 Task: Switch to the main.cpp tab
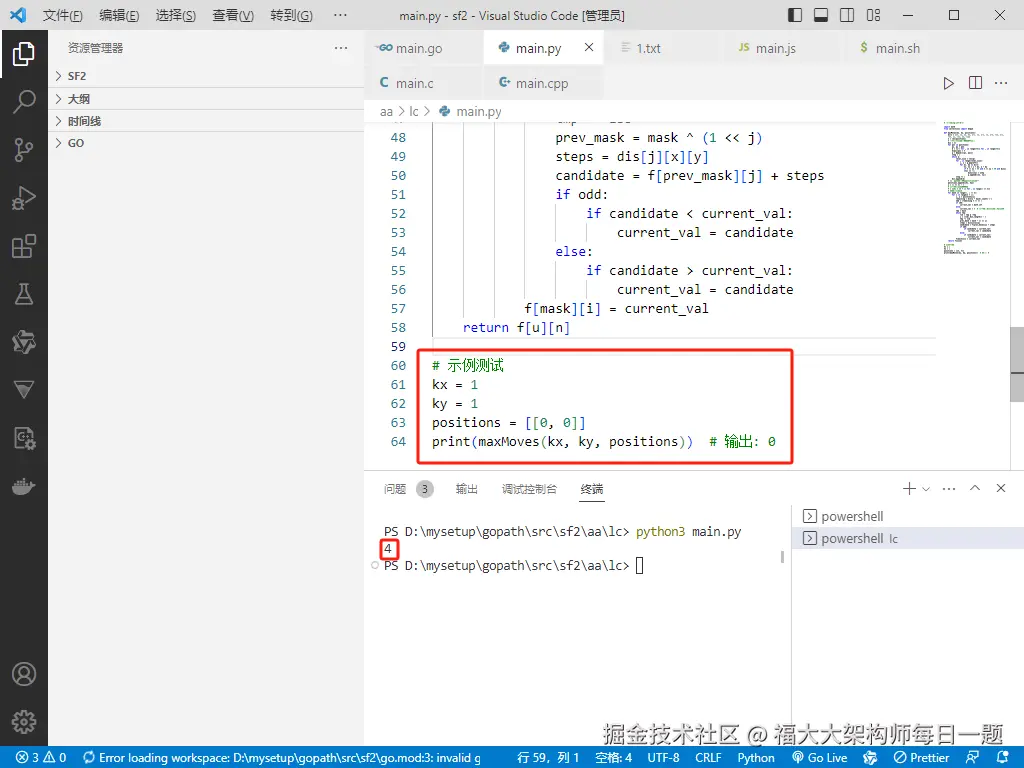543,83
